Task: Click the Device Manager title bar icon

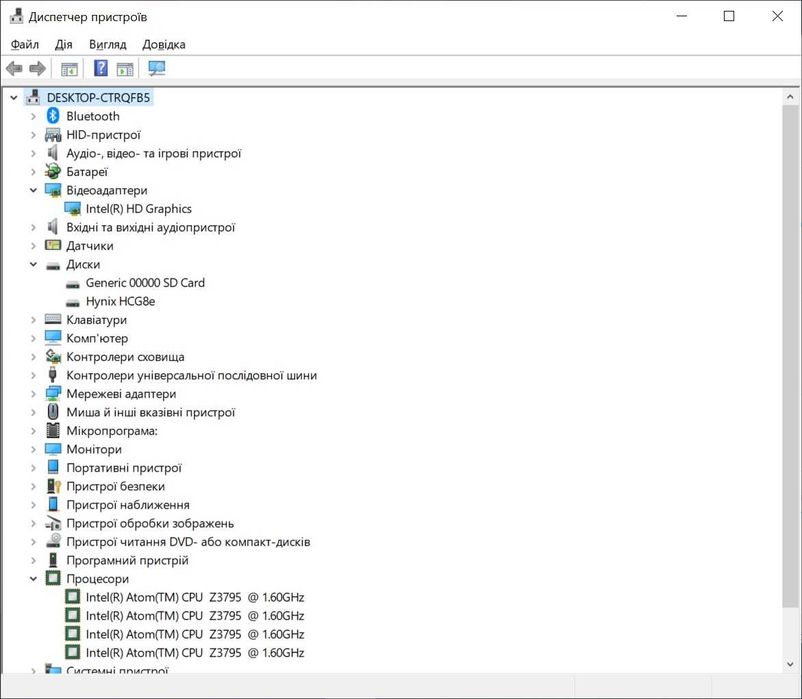Action: pyautogui.click(x=16, y=16)
